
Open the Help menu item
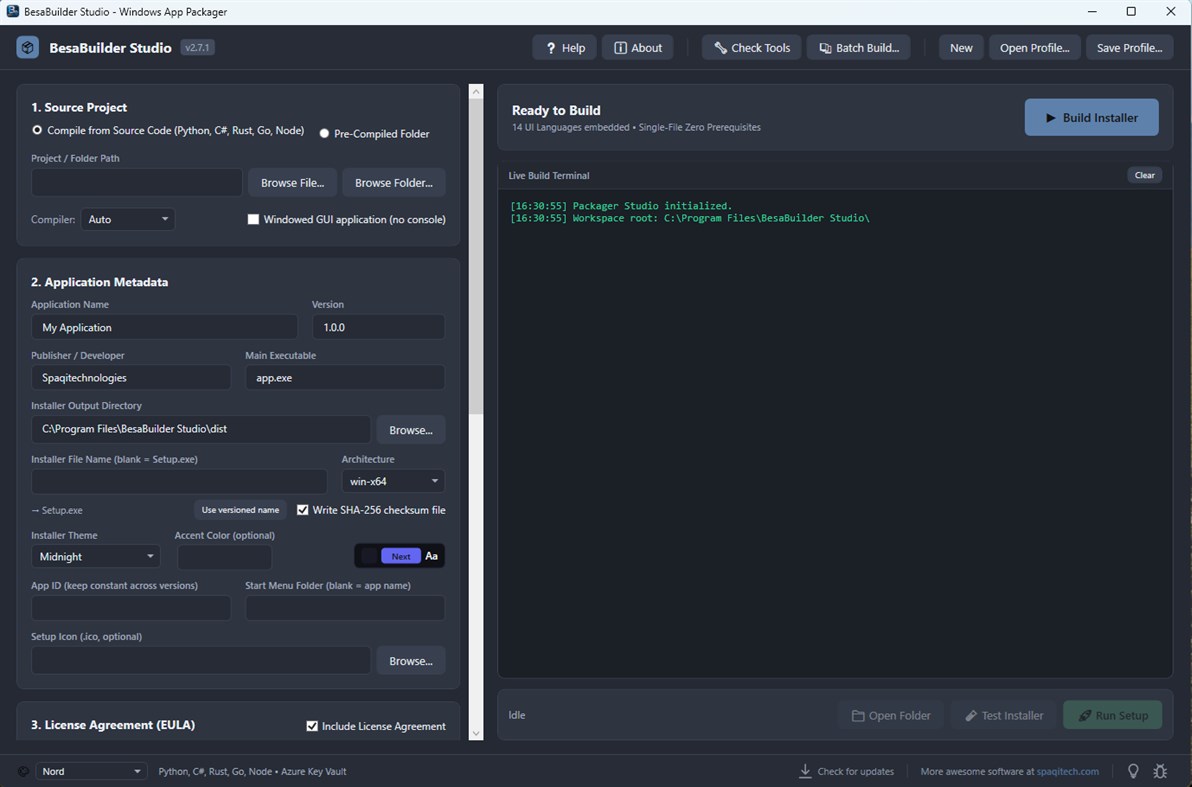(564, 47)
